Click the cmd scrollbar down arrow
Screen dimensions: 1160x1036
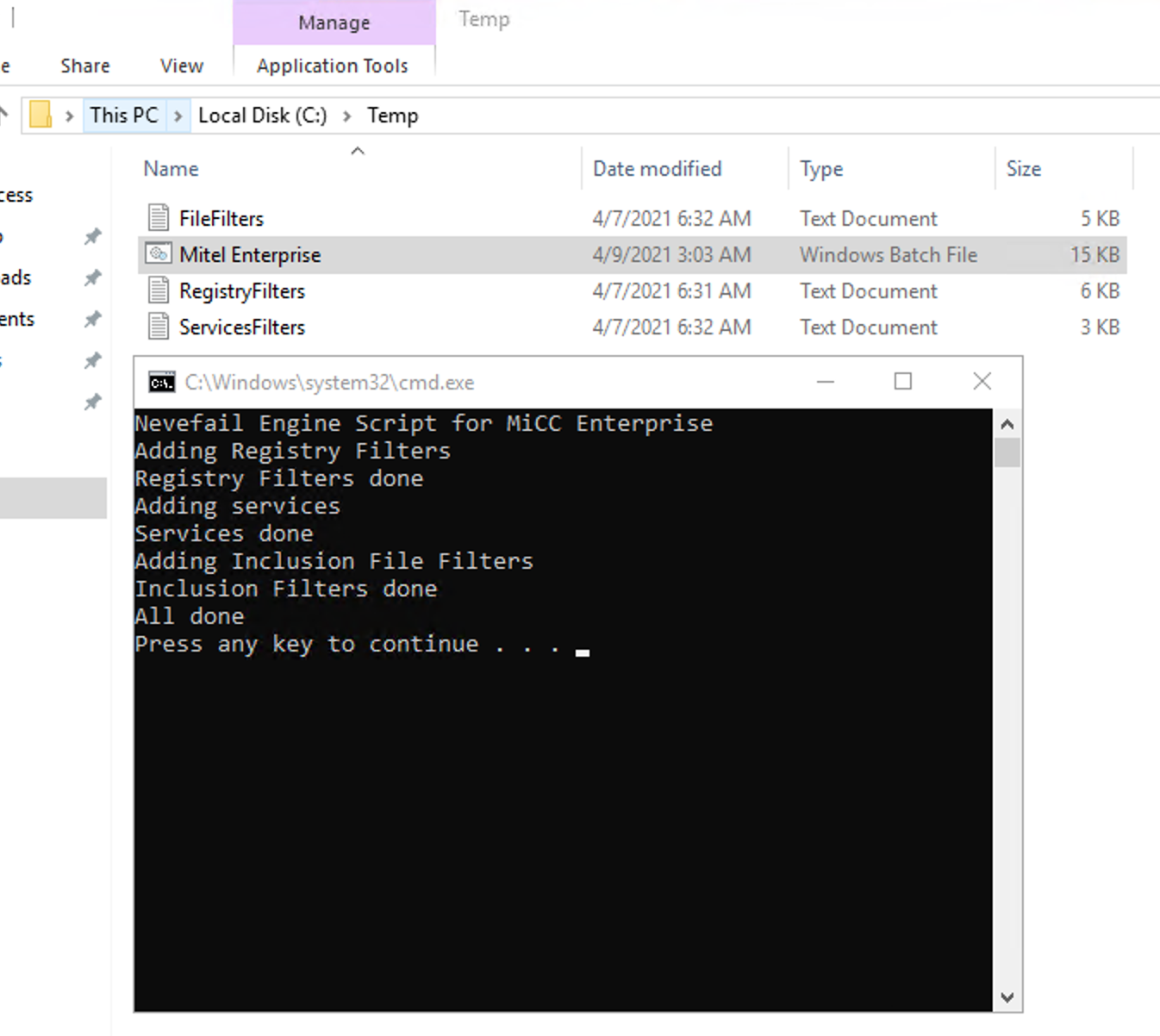pos(1007,997)
